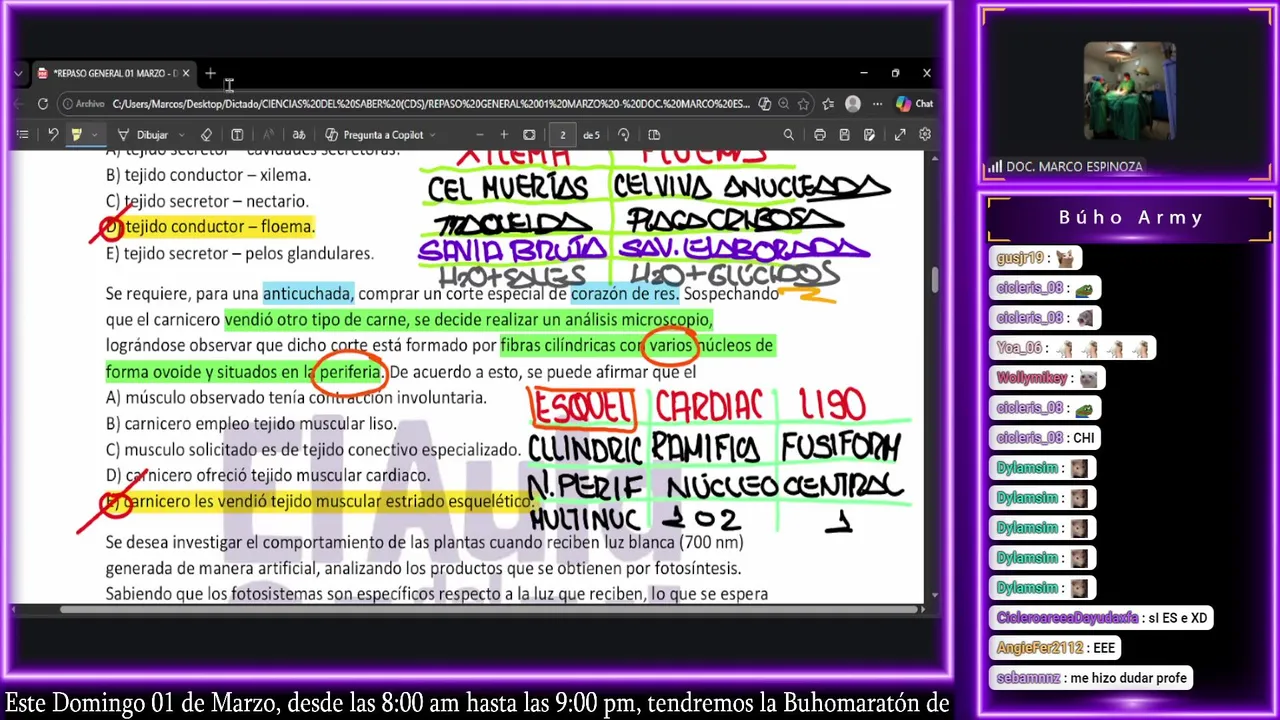
Task: Click chat message 'CHI' from cicleris_08
Action: coord(1083,438)
